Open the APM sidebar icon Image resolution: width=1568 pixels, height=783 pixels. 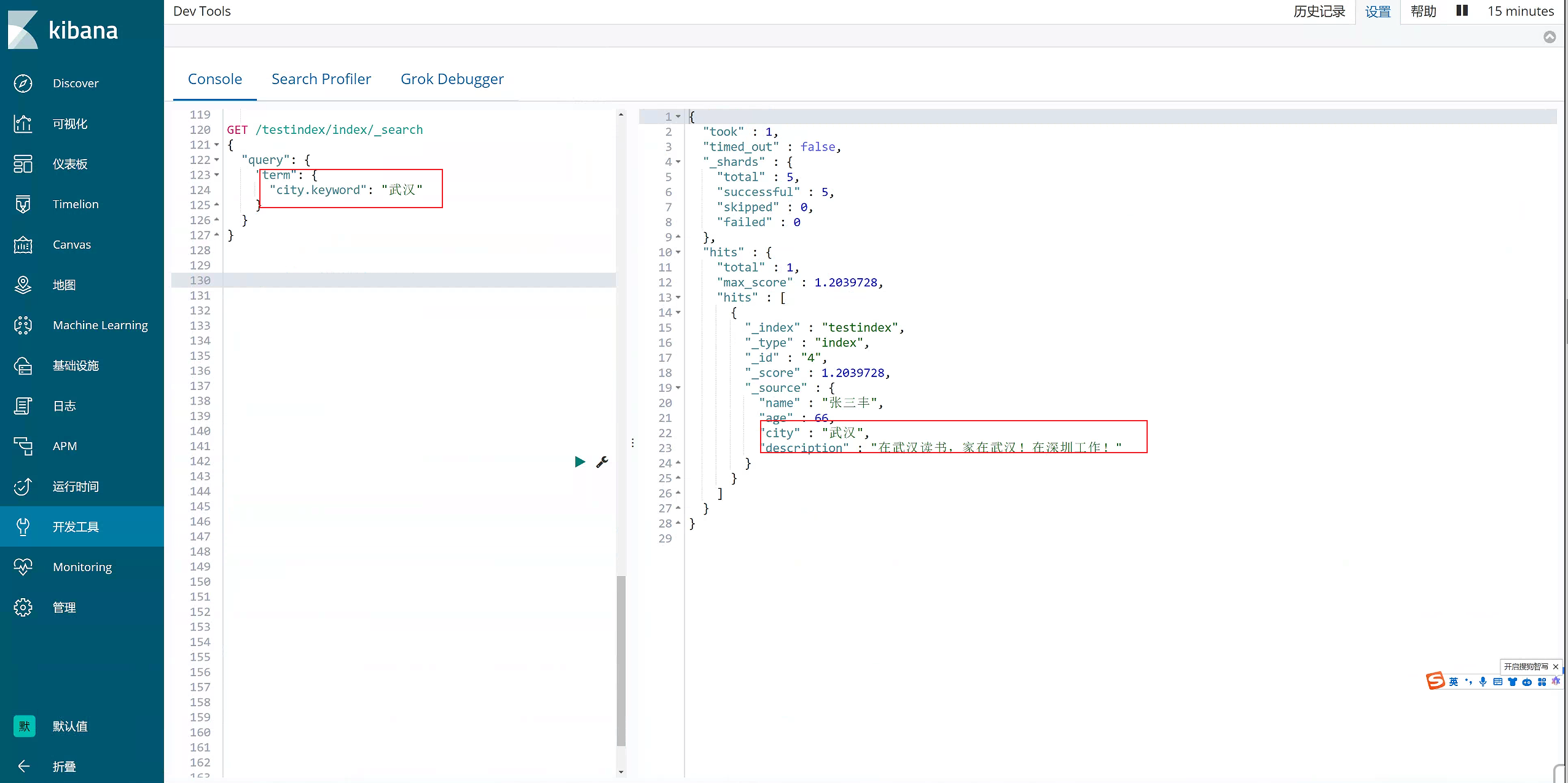(x=23, y=446)
